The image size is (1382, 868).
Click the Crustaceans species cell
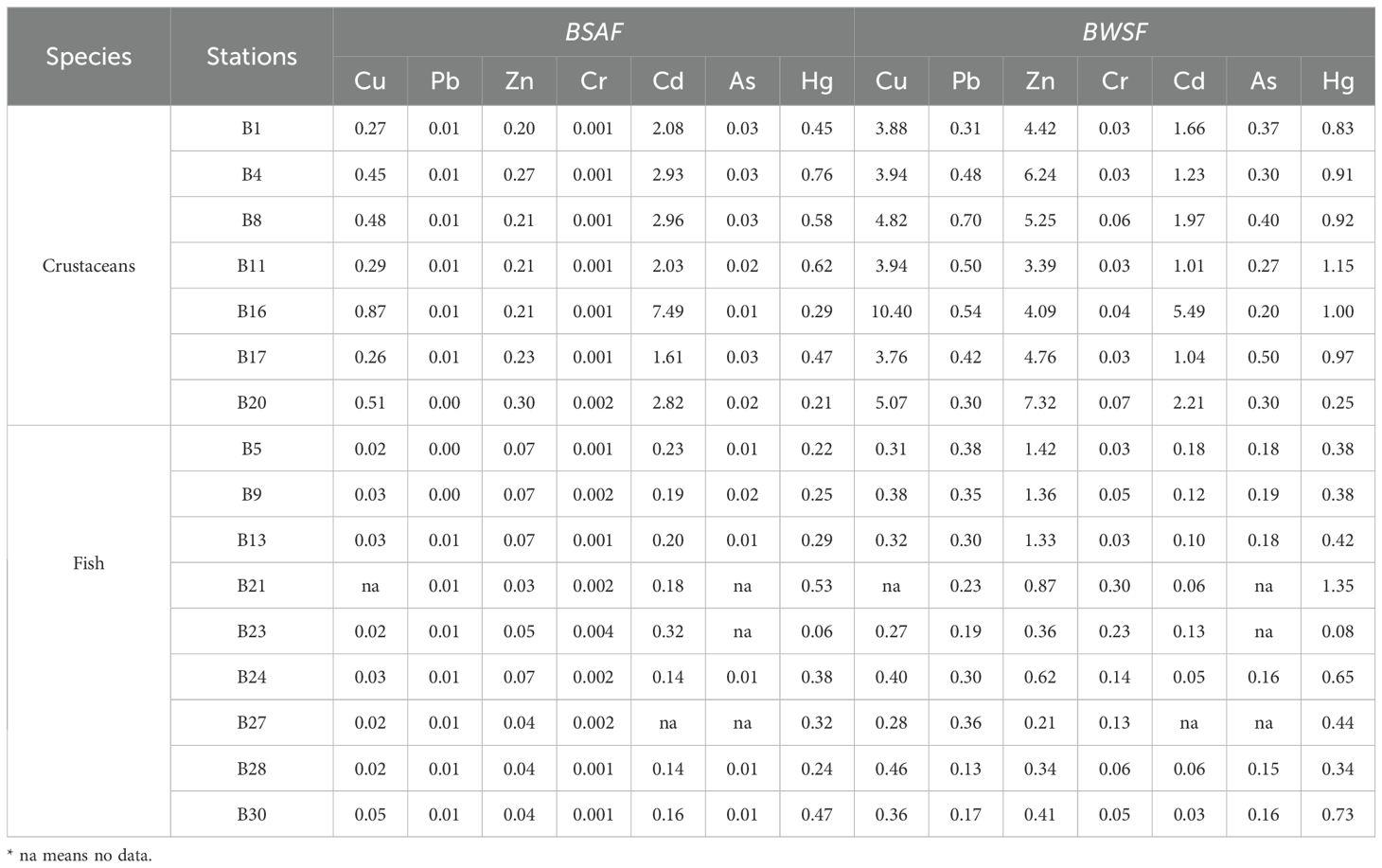[89, 266]
